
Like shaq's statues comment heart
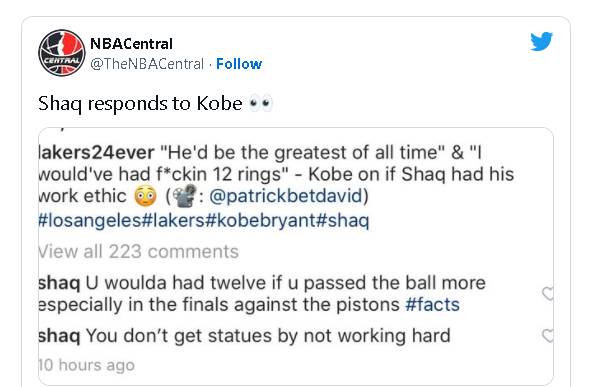click(x=548, y=335)
